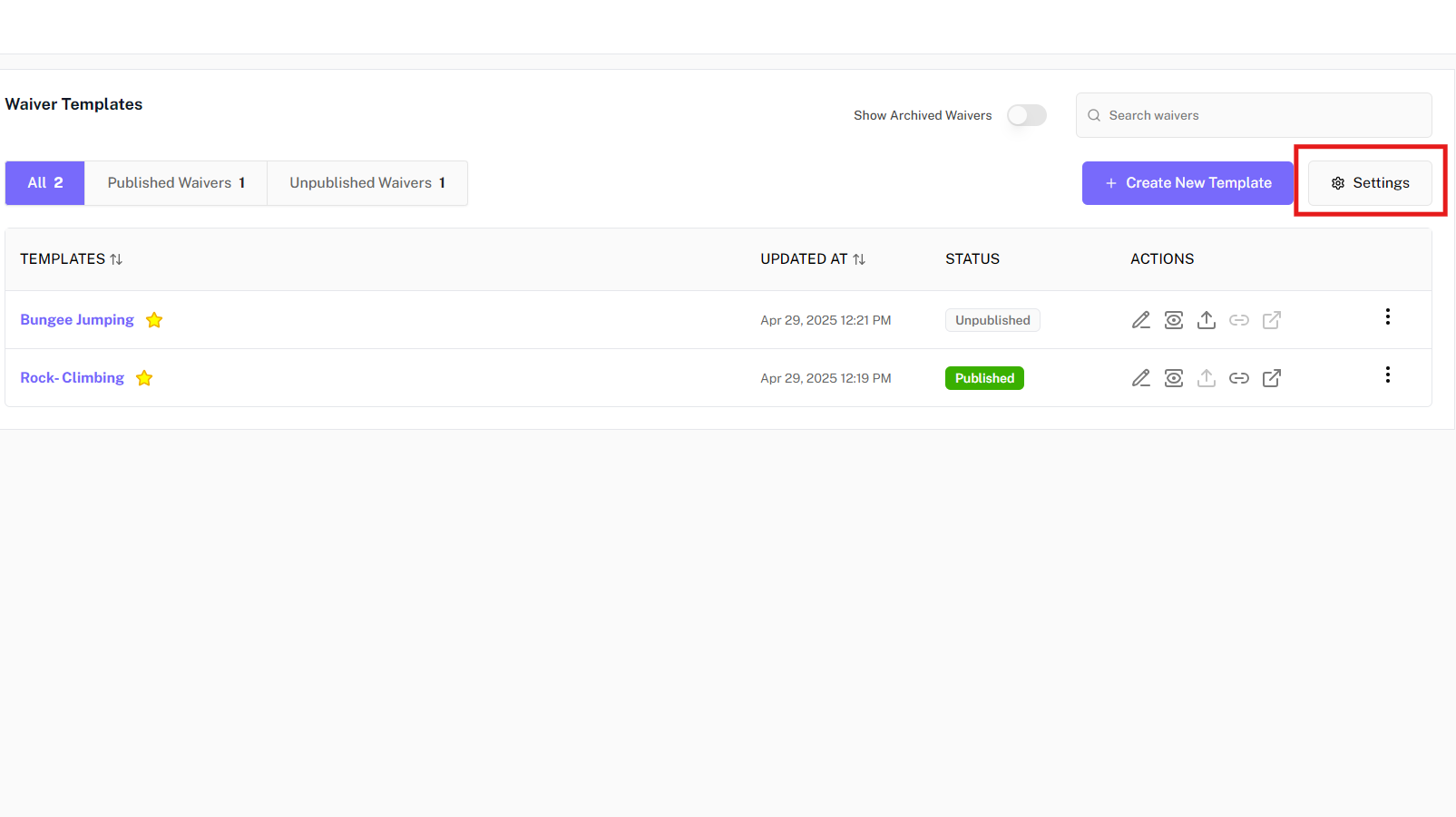This screenshot has height=817, width=1456.
Task: Click Create New Template button
Action: (x=1187, y=183)
